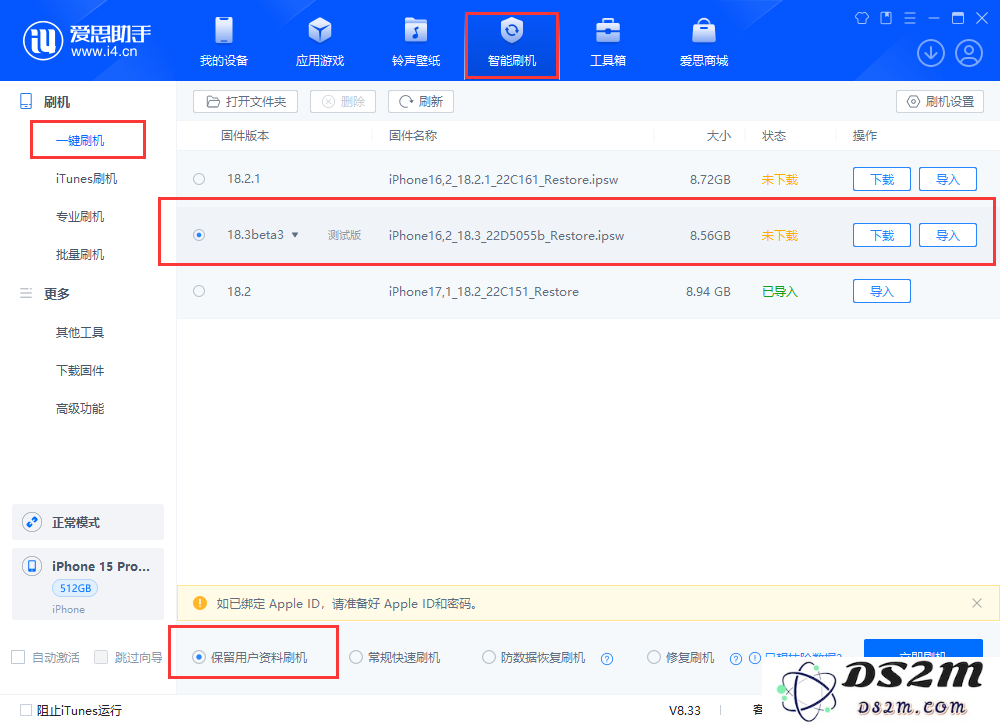The height and width of the screenshot is (725, 1000).
Task: Import firmware for 18.3beta3 row
Action: (947, 235)
